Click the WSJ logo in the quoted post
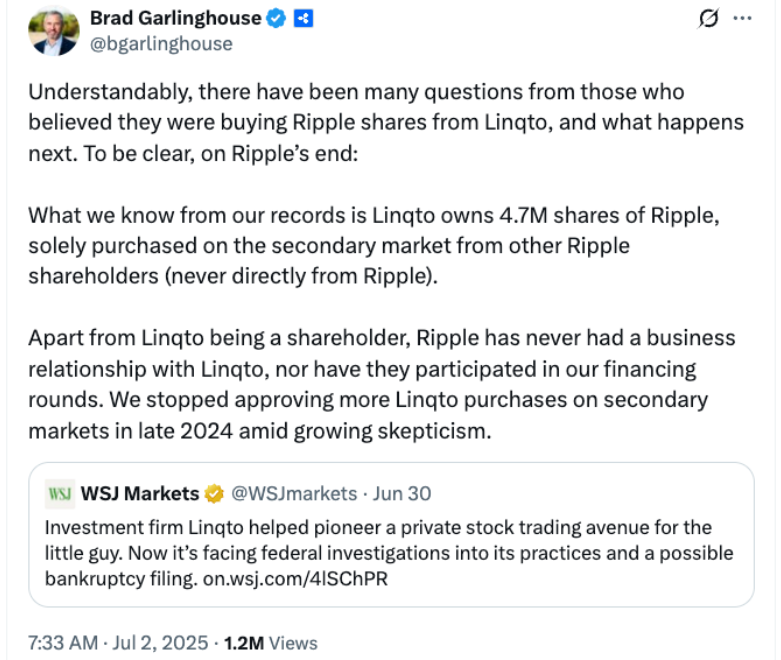This screenshot has width=781, height=660. 60,493
